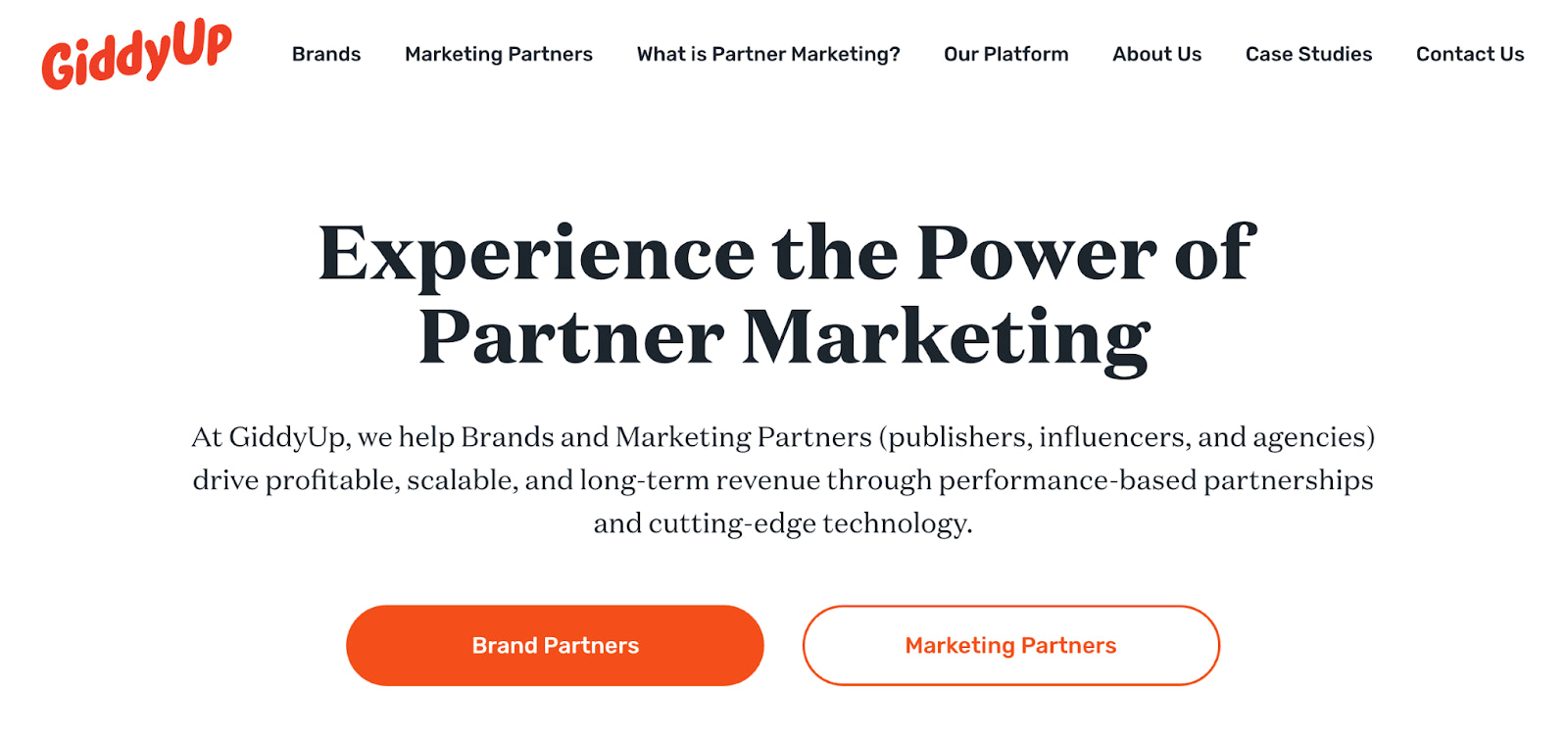The width and height of the screenshot is (1568, 743).
Task: Open the Contact Us link
Action: pos(1469,54)
